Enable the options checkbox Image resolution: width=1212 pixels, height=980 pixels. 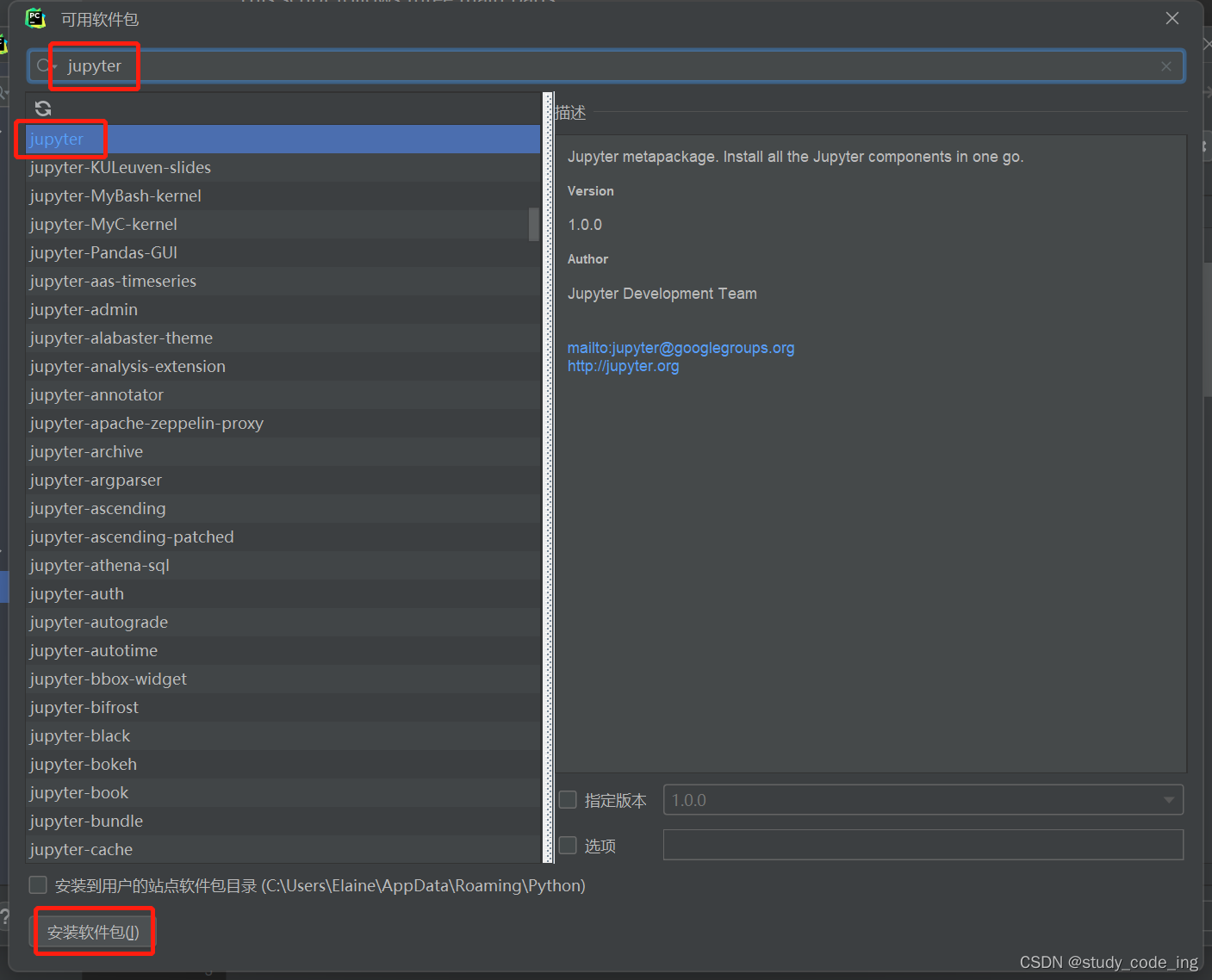[568, 846]
